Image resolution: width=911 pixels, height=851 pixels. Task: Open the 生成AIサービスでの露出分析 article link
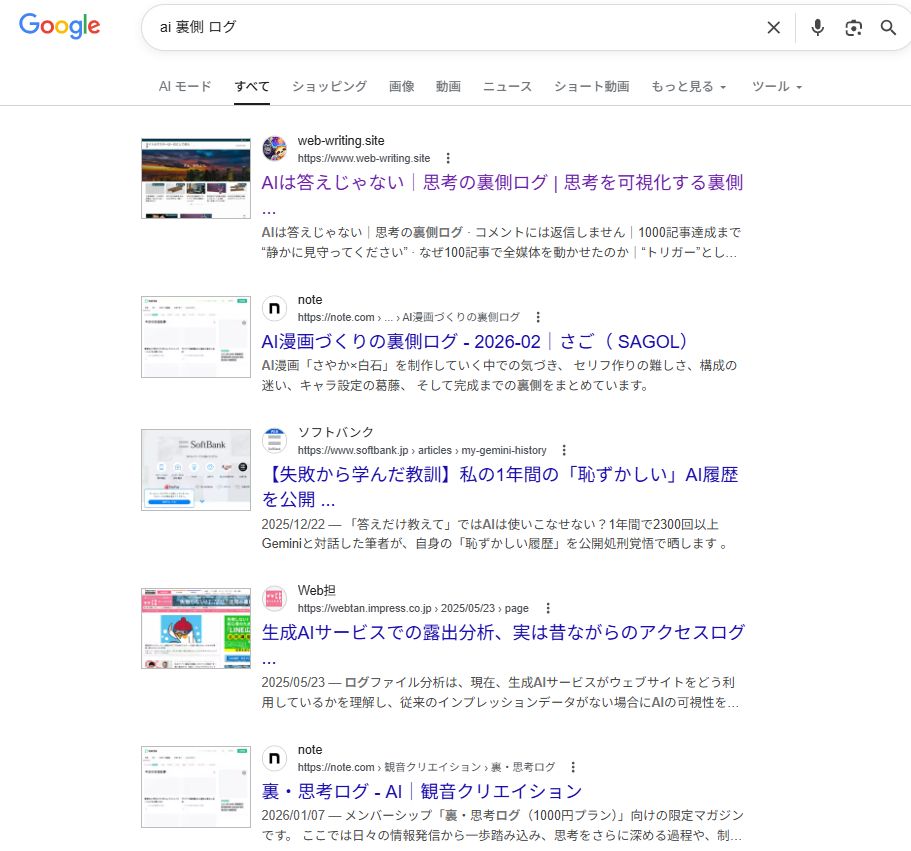[503, 633]
